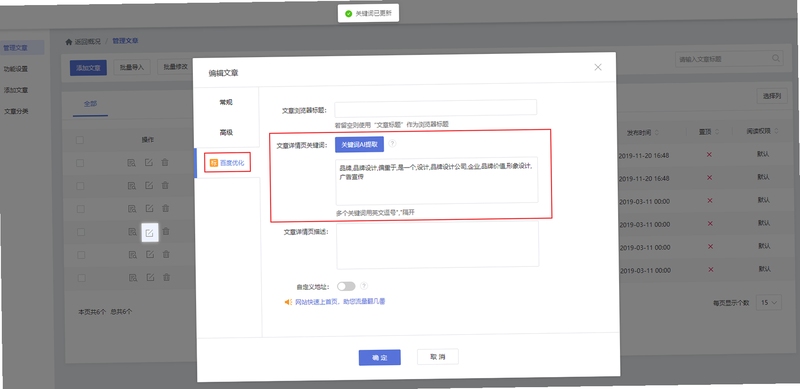The width and height of the screenshot is (800, 389).
Task: Click the delete trash icon in the first article row
Action: [165, 162]
